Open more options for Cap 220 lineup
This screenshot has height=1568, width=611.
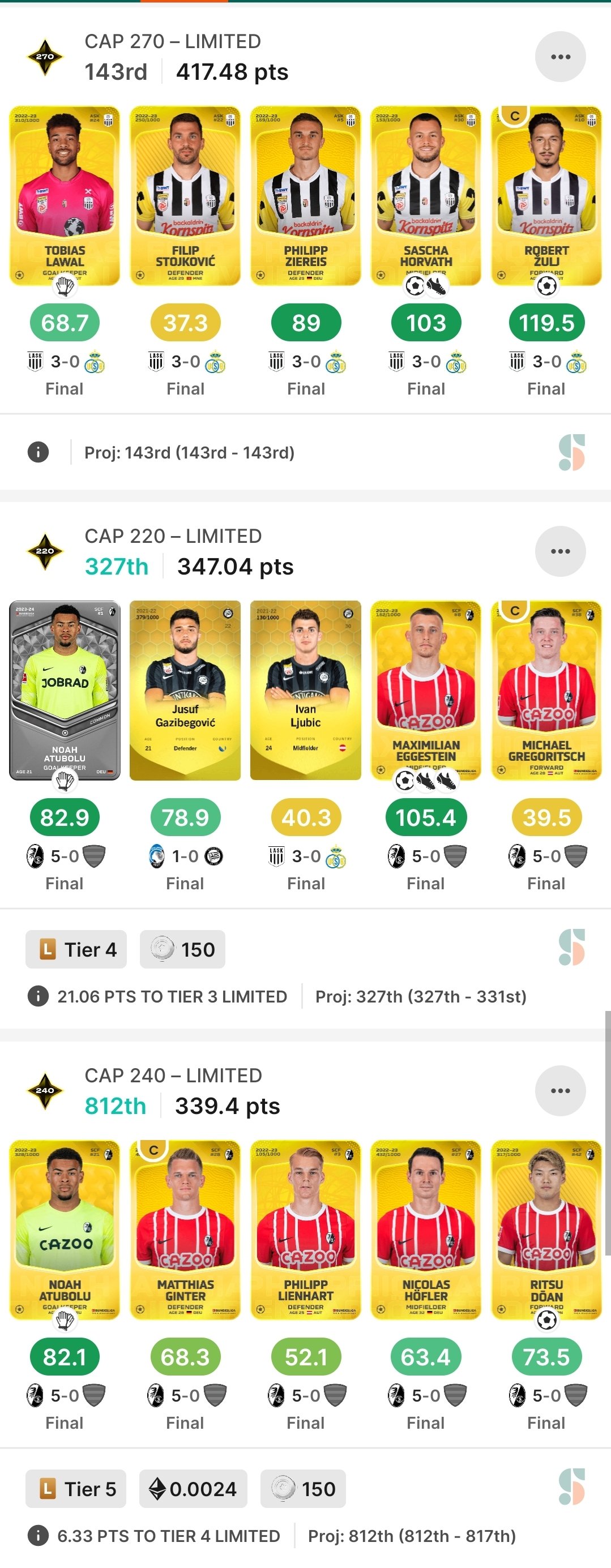coord(560,551)
